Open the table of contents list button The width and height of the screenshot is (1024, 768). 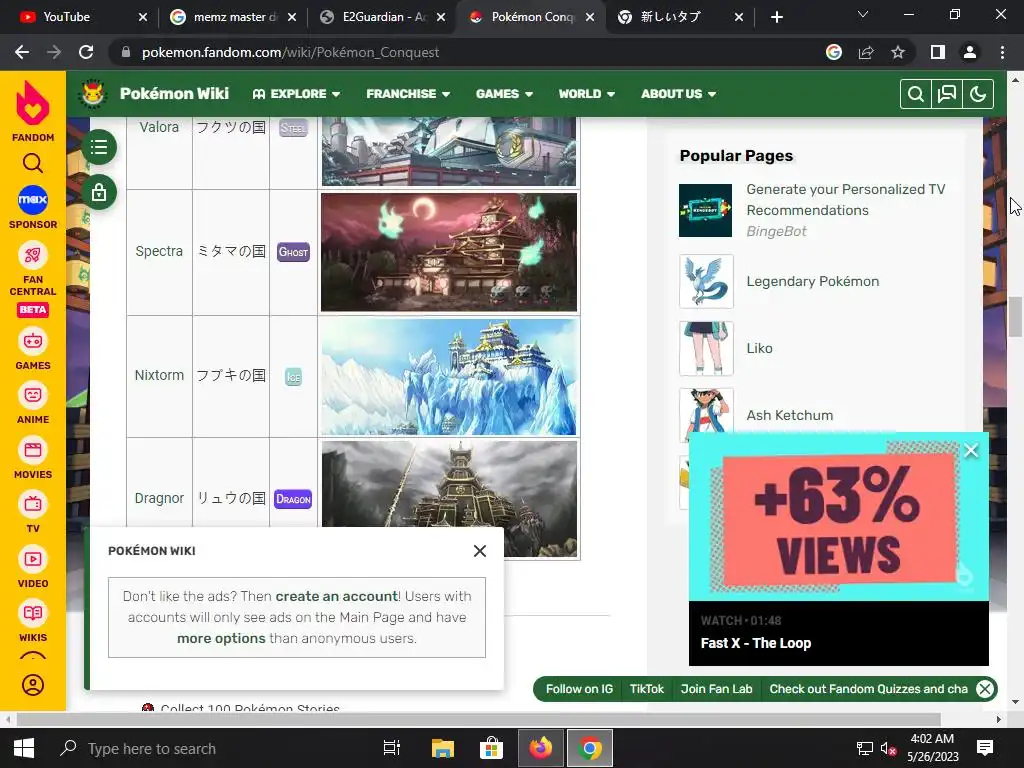pyautogui.click(x=99, y=147)
